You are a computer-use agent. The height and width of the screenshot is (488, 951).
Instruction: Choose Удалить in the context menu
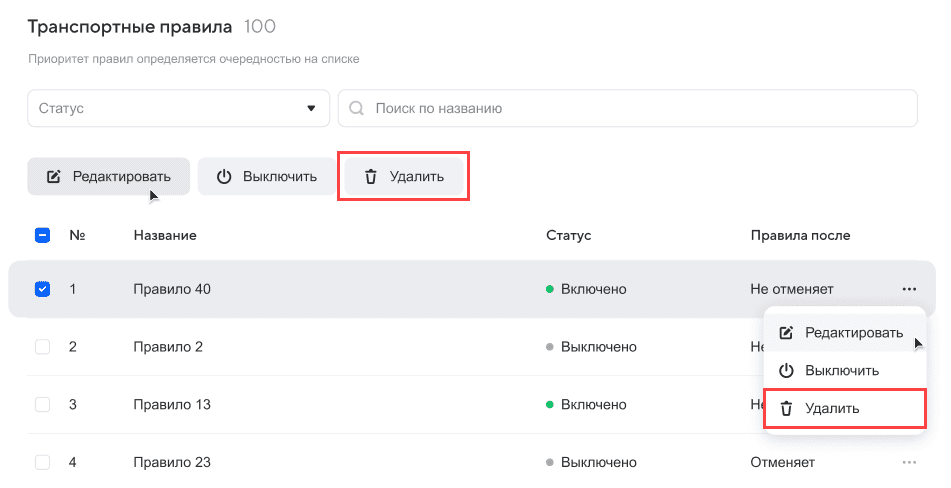844,409
